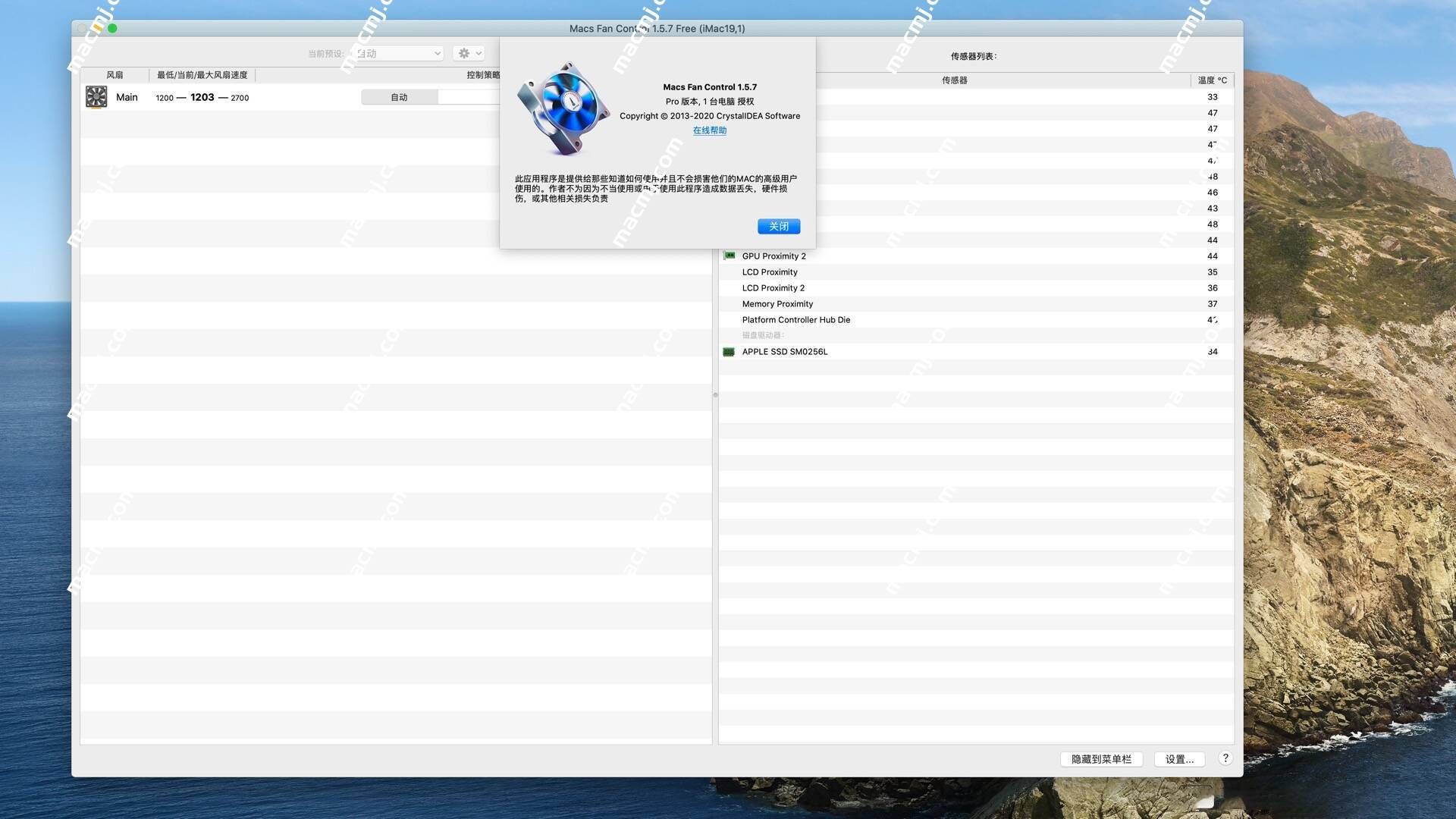Screen dimensions: 1456x819
Task: Select the APPLE SSD SM0256L row
Action: [977, 352]
